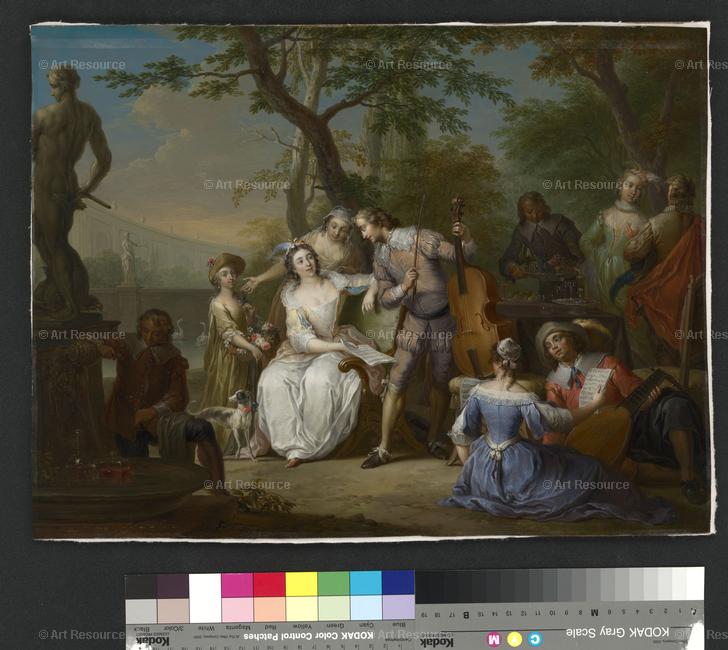The width and height of the screenshot is (728, 650).
Task: Click the 'Black' patch label
Action: point(141,629)
